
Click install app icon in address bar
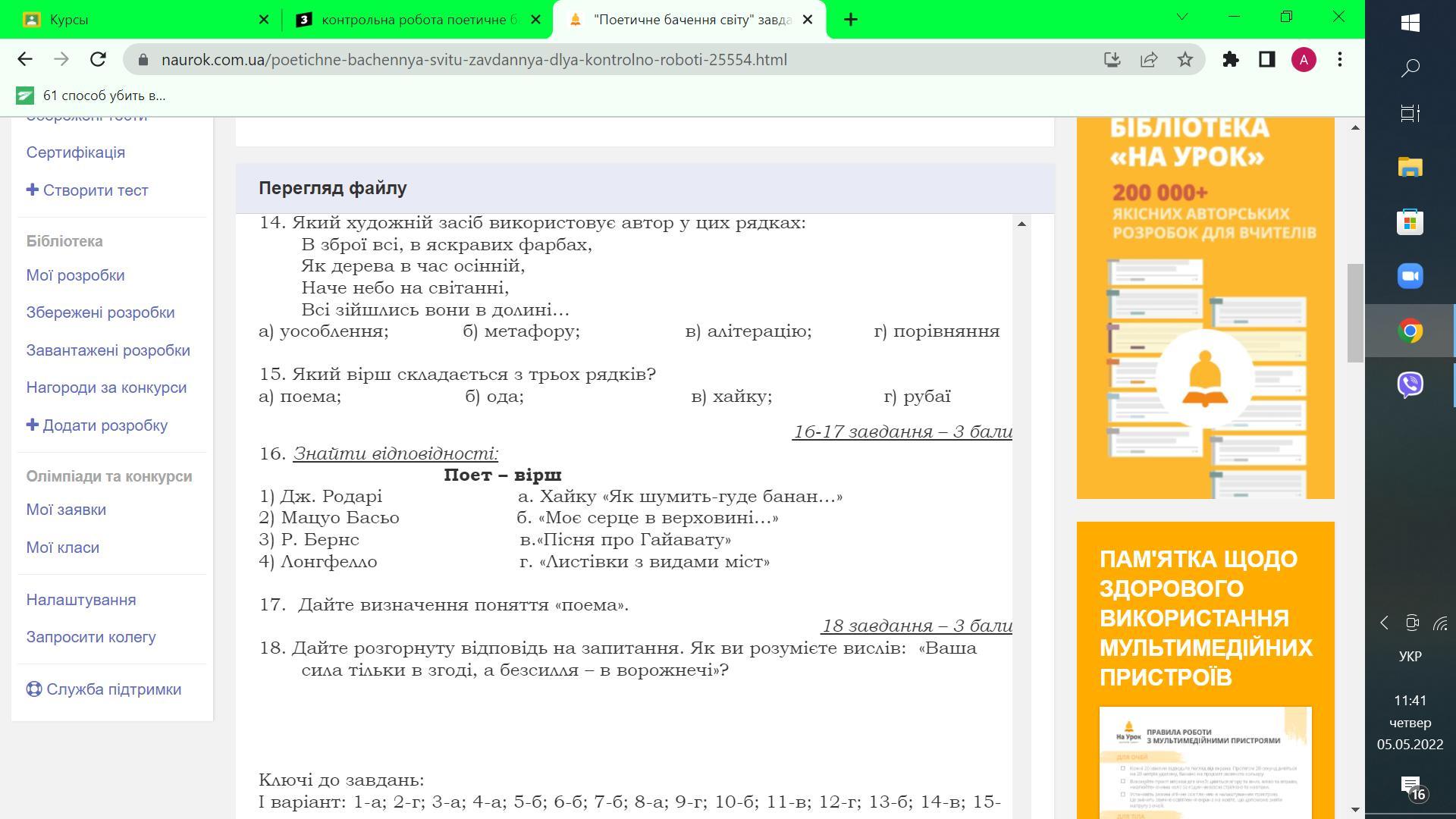click(1112, 59)
